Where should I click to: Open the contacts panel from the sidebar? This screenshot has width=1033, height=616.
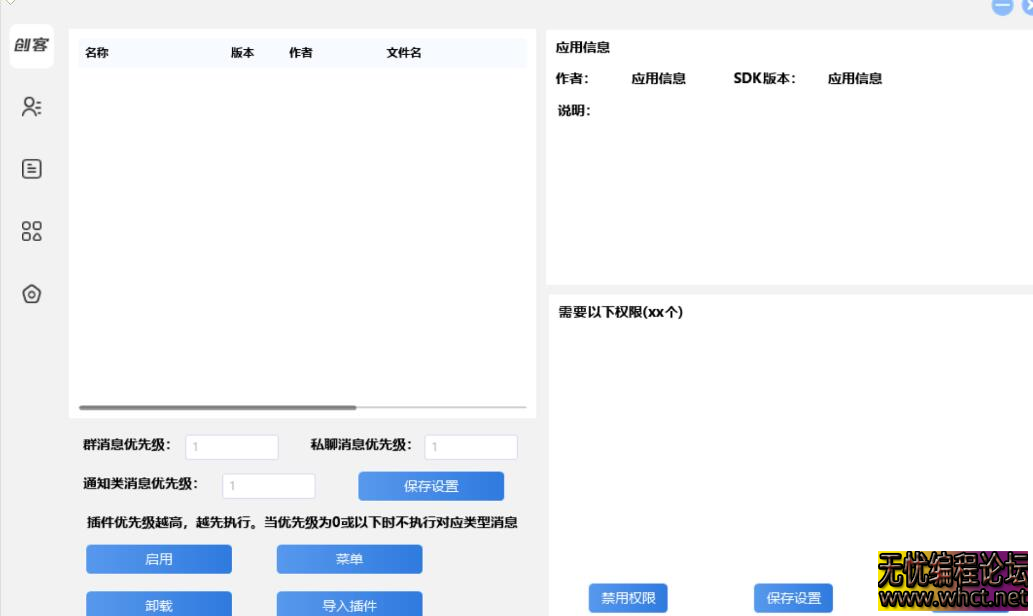pos(31,107)
